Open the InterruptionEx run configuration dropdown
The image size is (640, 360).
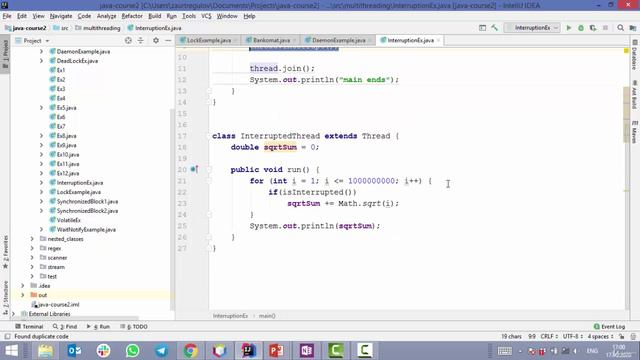coord(532,28)
